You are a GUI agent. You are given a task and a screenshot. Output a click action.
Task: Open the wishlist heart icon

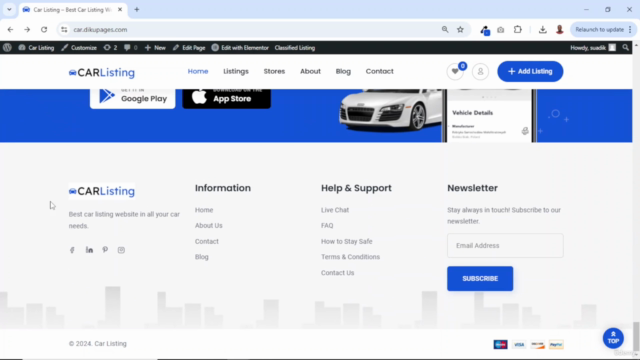click(x=455, y=71)
